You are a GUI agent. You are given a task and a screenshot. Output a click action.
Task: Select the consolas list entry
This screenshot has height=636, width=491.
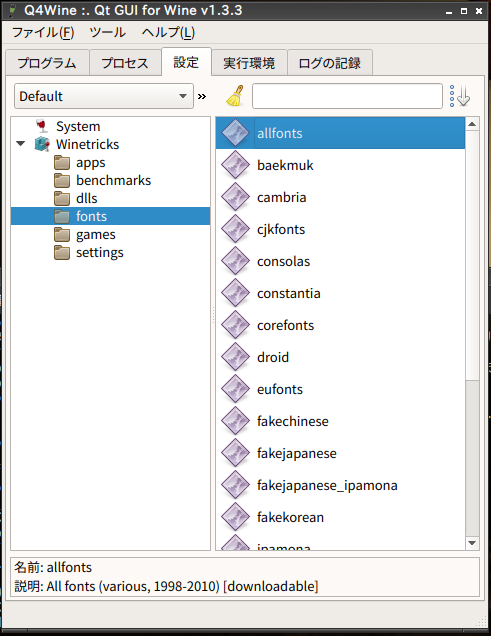[x=341, y=261]
